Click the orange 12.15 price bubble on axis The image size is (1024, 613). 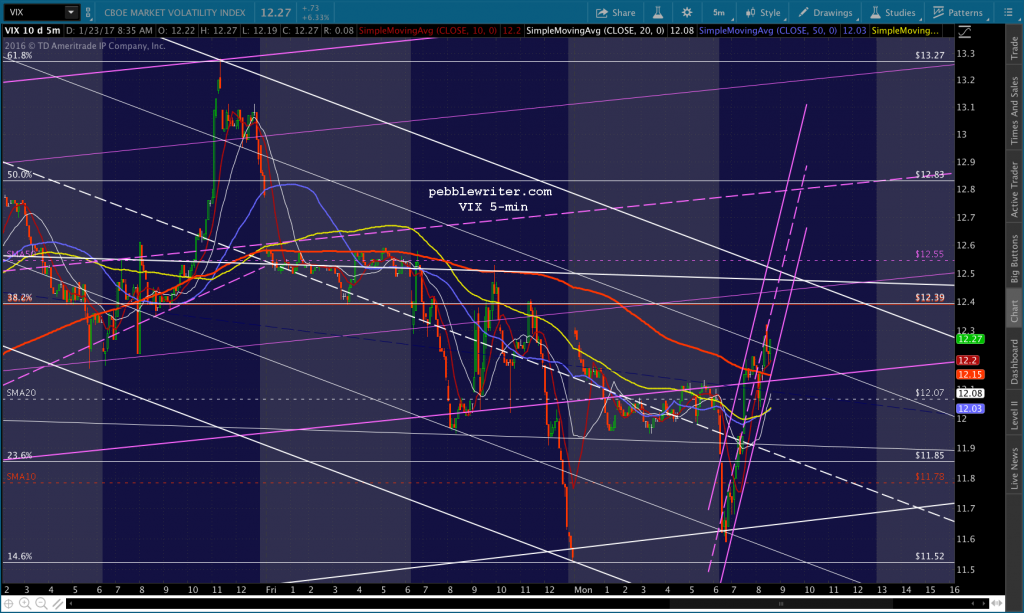[x=970, y=375]
